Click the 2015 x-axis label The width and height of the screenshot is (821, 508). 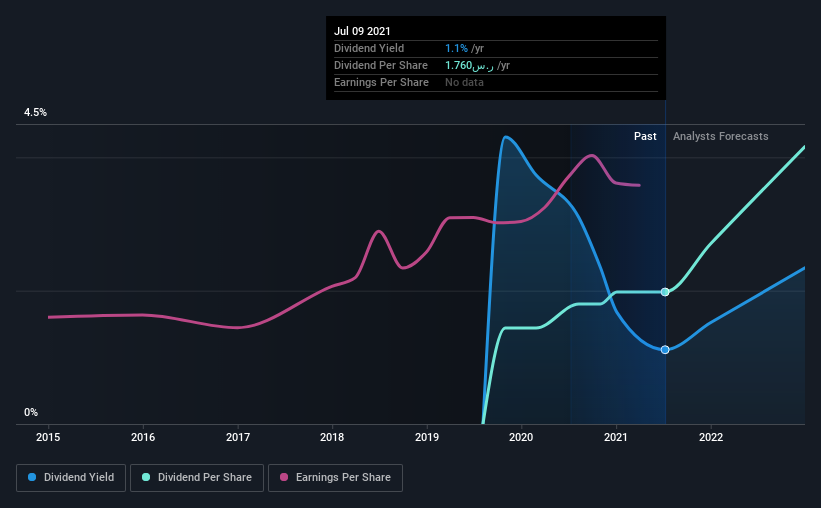(x=48, y=437)
